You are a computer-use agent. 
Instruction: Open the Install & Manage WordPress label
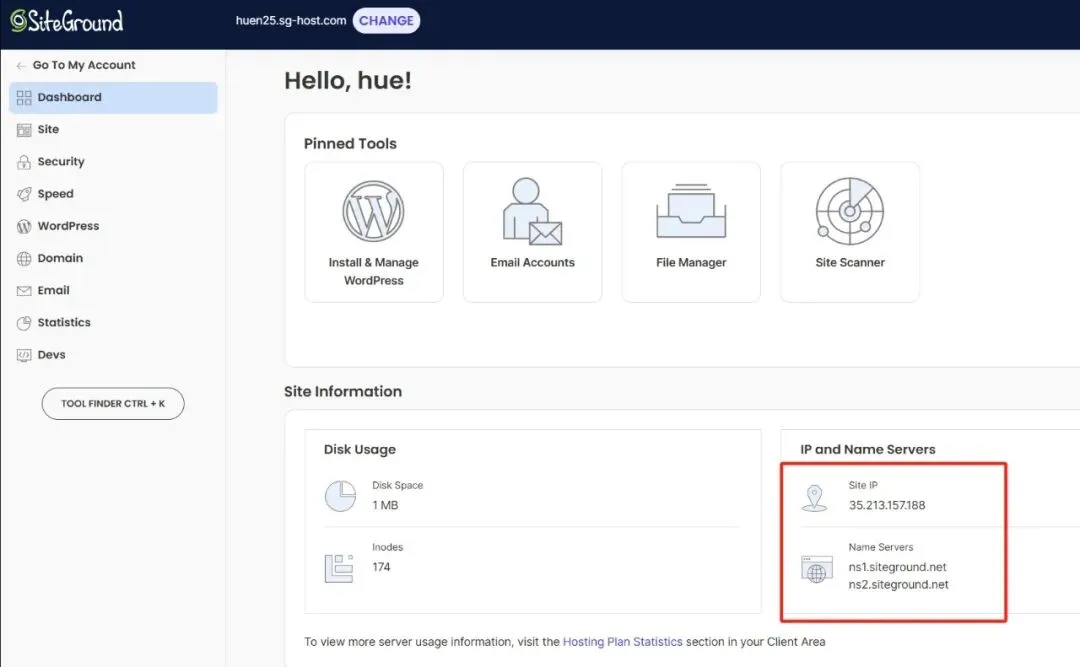[373, 271]
